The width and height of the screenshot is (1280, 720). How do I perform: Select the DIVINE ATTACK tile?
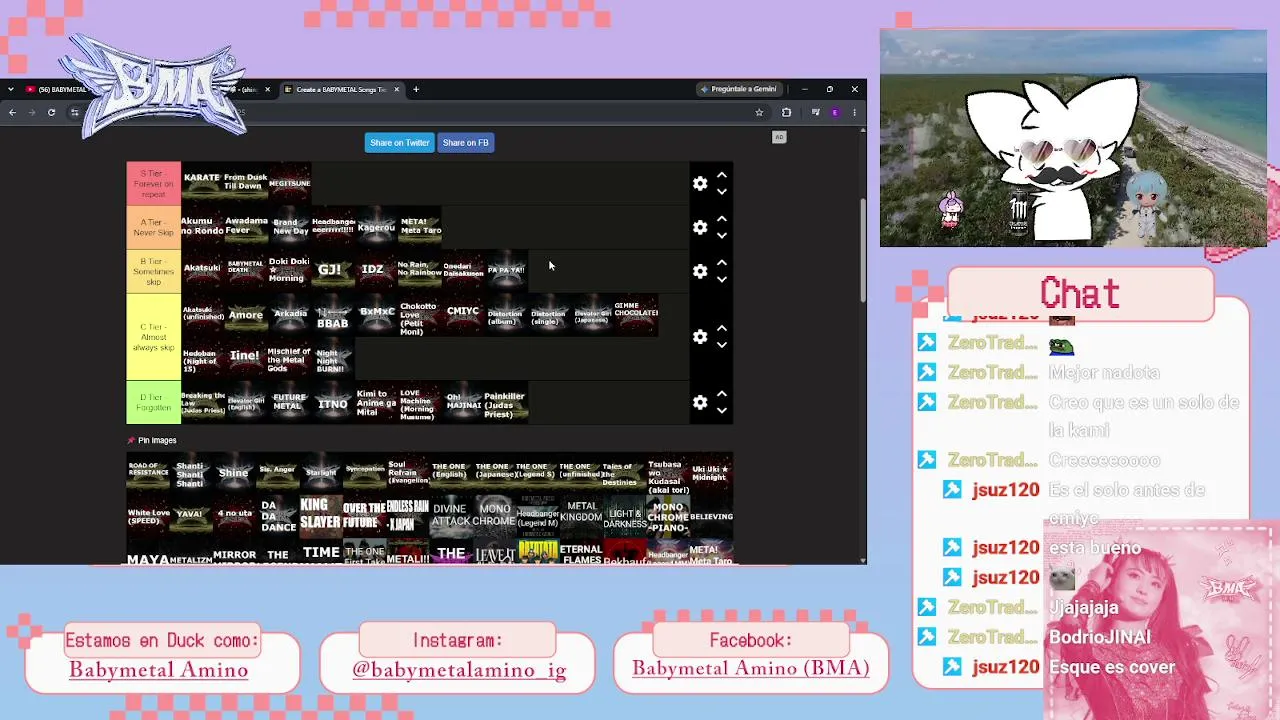(450, 517)
